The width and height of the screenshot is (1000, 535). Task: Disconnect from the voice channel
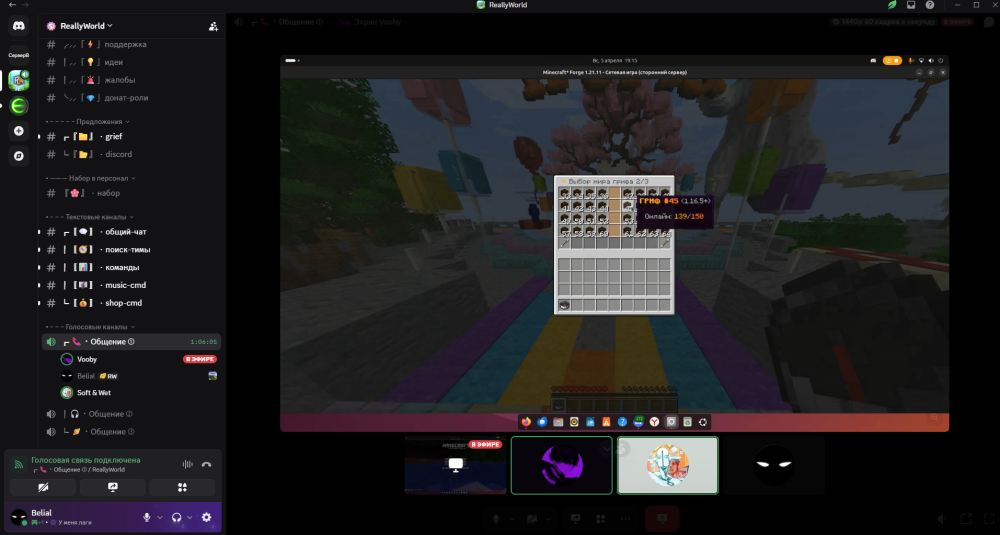coord(207,465)
